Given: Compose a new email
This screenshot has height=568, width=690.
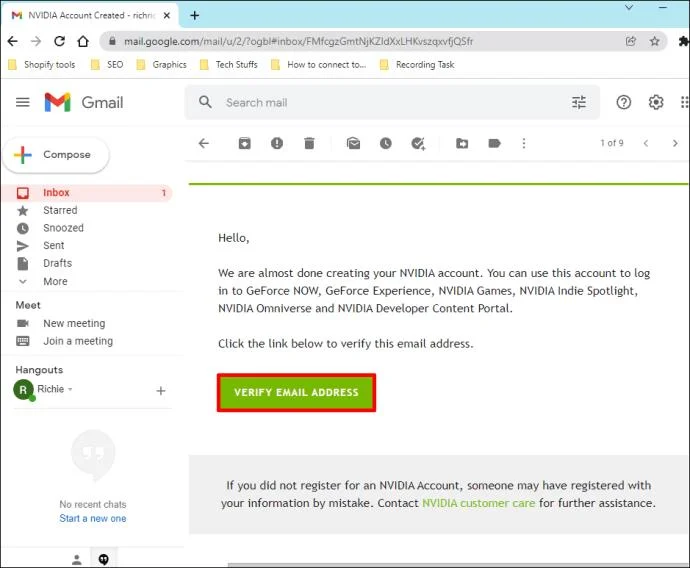Looking at the screenshot, I should pos(56,155).
